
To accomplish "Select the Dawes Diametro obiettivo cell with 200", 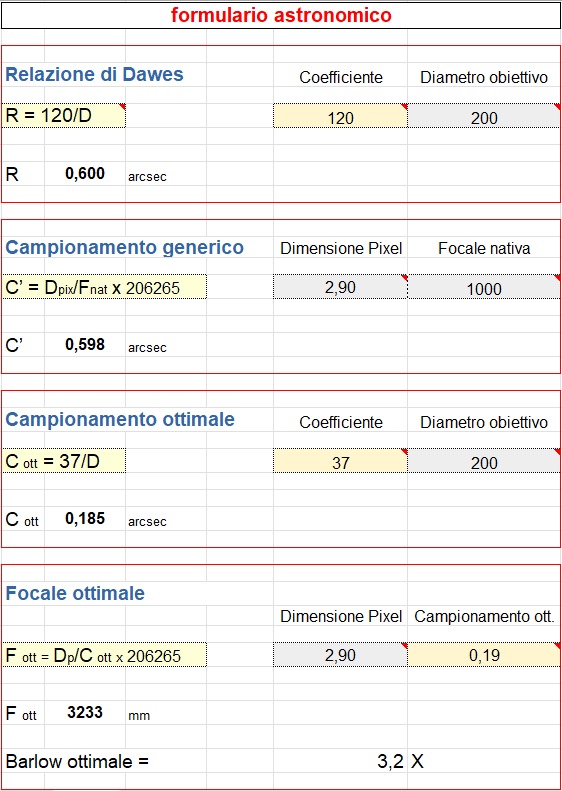I will click(484, 116).
